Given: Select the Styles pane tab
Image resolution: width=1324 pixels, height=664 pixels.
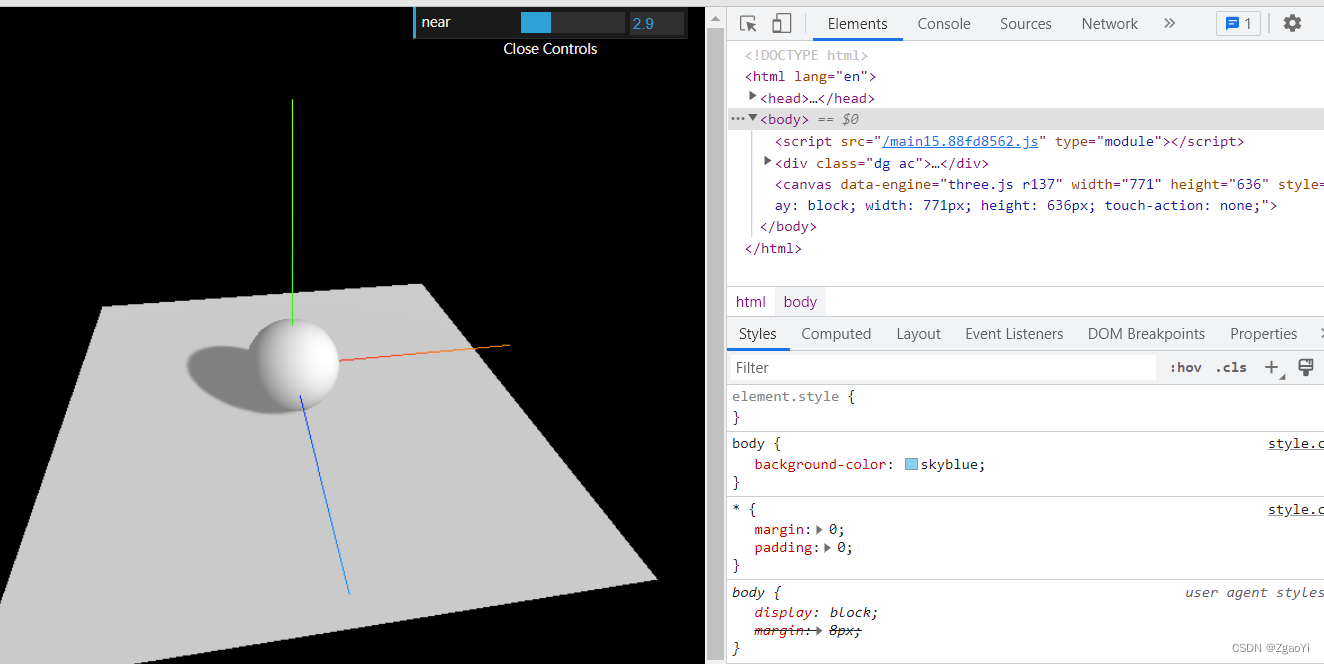Looking at the screenshot, I should (757, 334).
